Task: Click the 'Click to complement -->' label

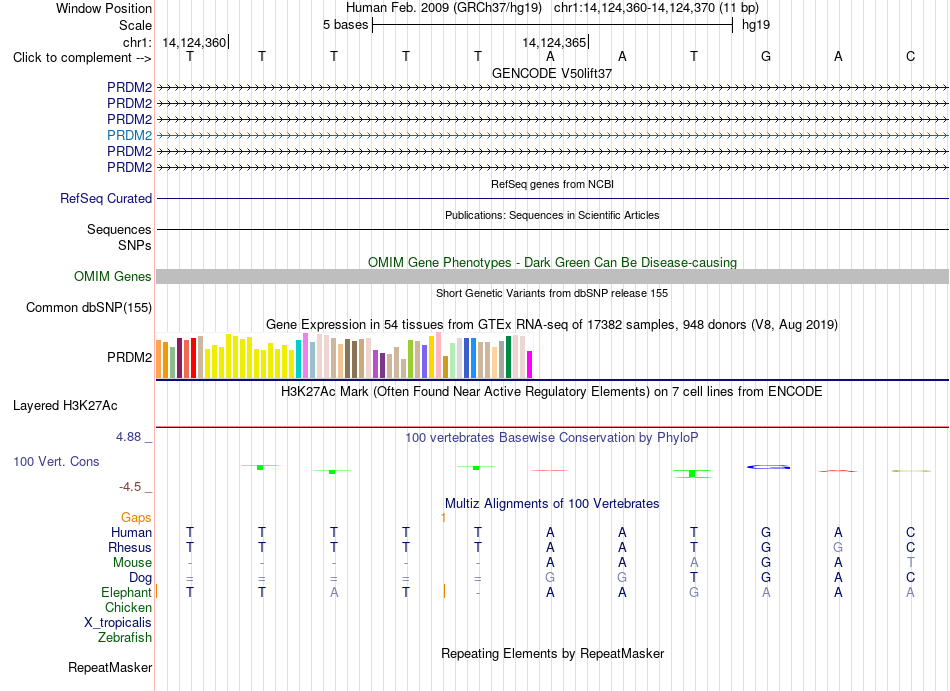Action: coord(82,58)
